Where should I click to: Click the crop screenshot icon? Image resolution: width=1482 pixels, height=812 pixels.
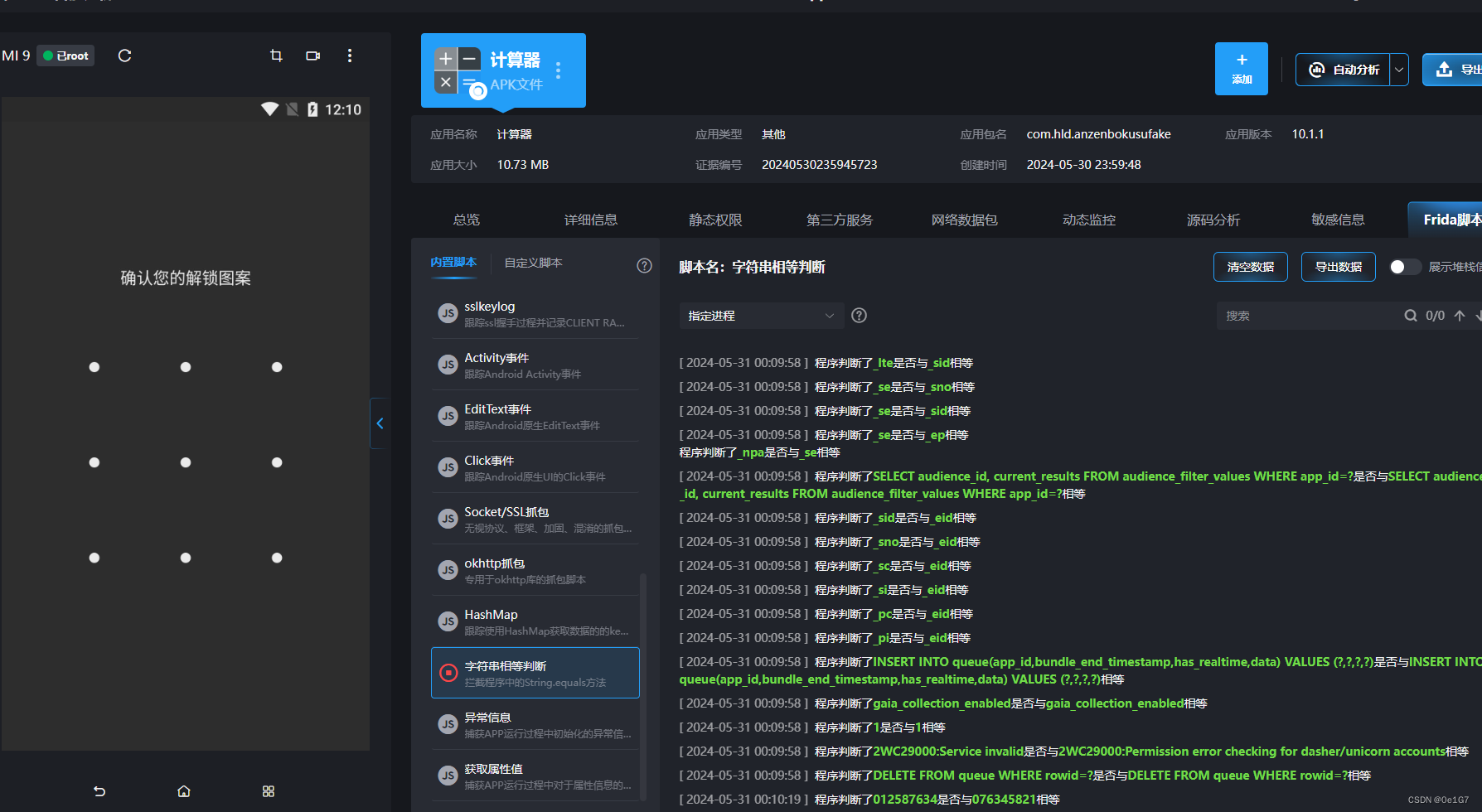coord(276,56)
